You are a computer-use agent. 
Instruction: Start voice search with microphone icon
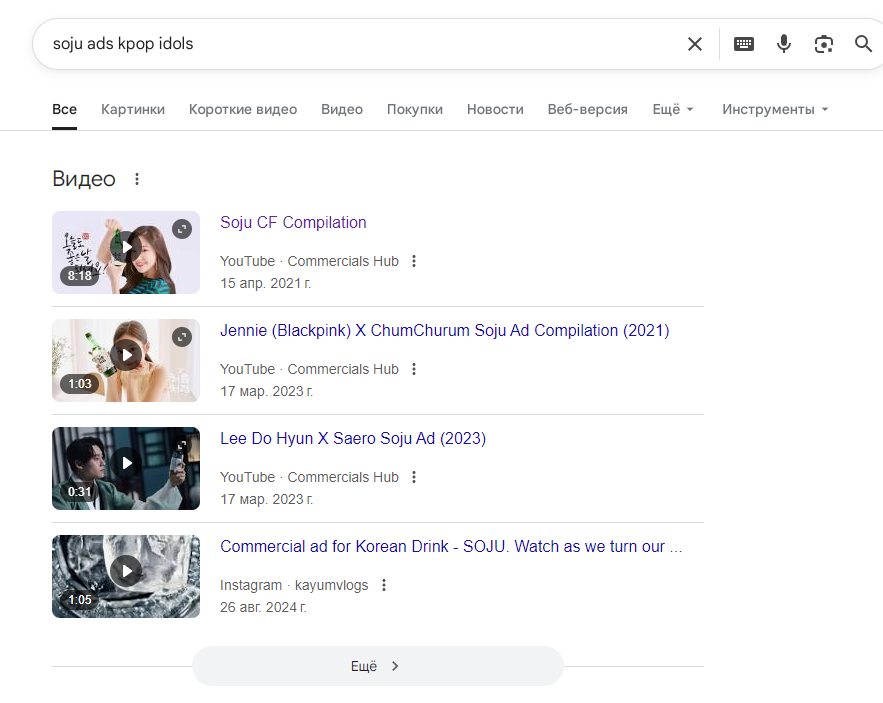[784, 44]
